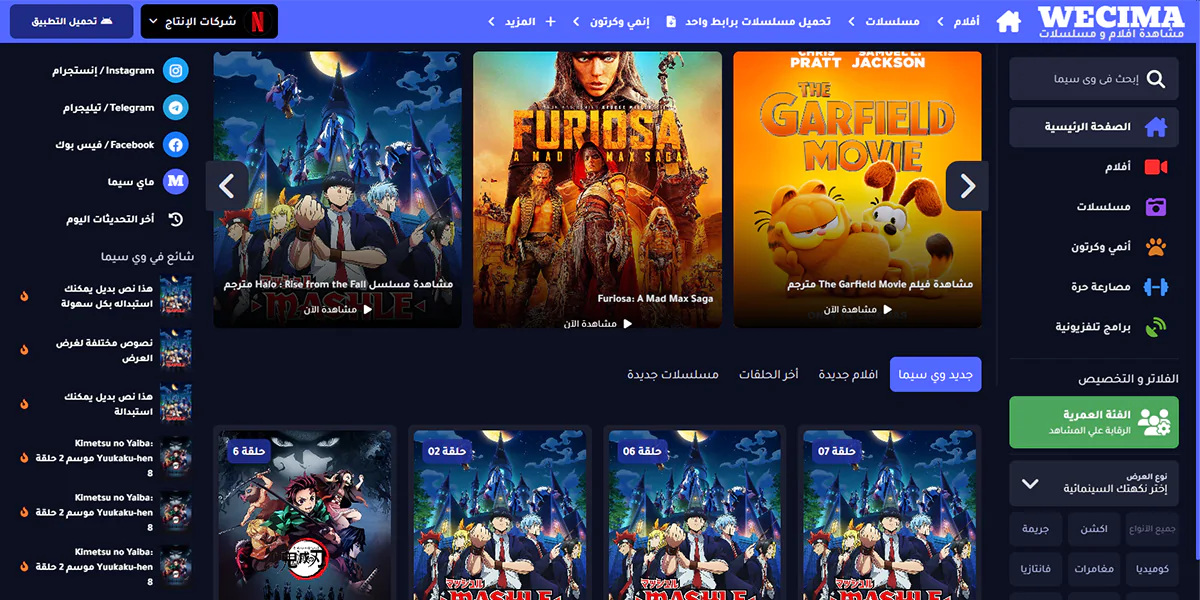
Task: Switch to the أخر الحلقات tab
Action: (x=769, y=374)
